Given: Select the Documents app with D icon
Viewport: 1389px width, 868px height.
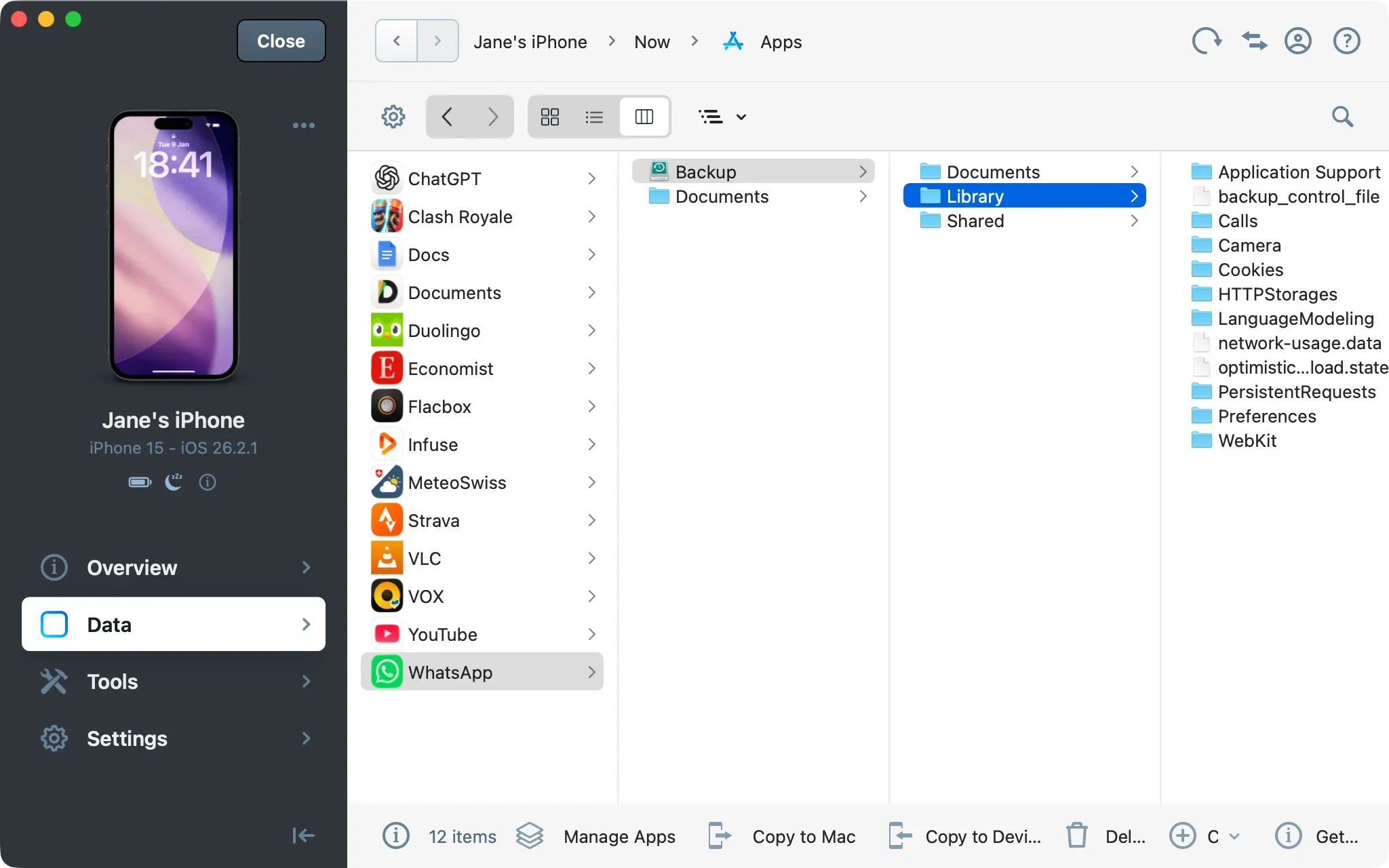Looking at the screenshot, I should click(x=387, y=292).
